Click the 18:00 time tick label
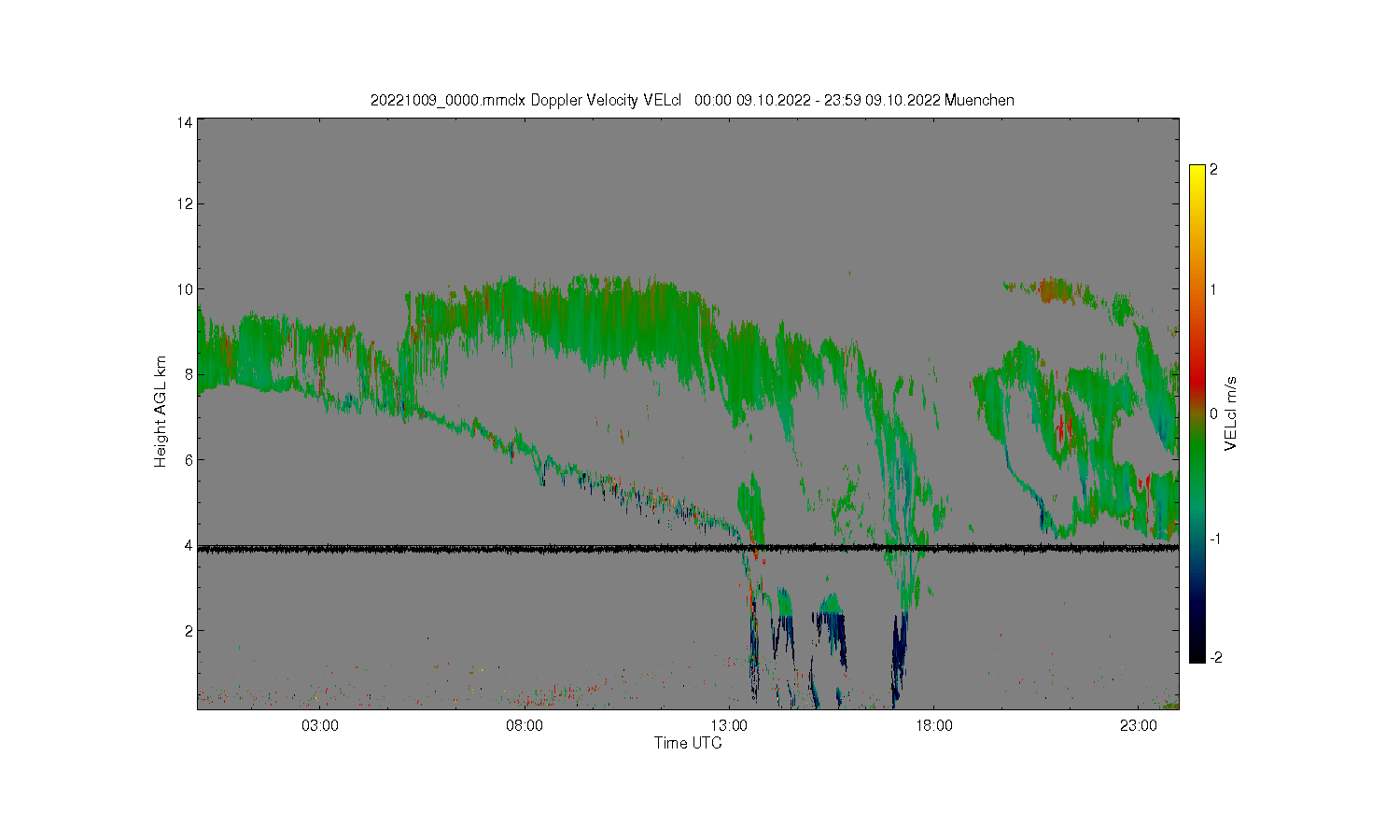The height and width of the screenshot is (840, 1400). tap(933, 725)
